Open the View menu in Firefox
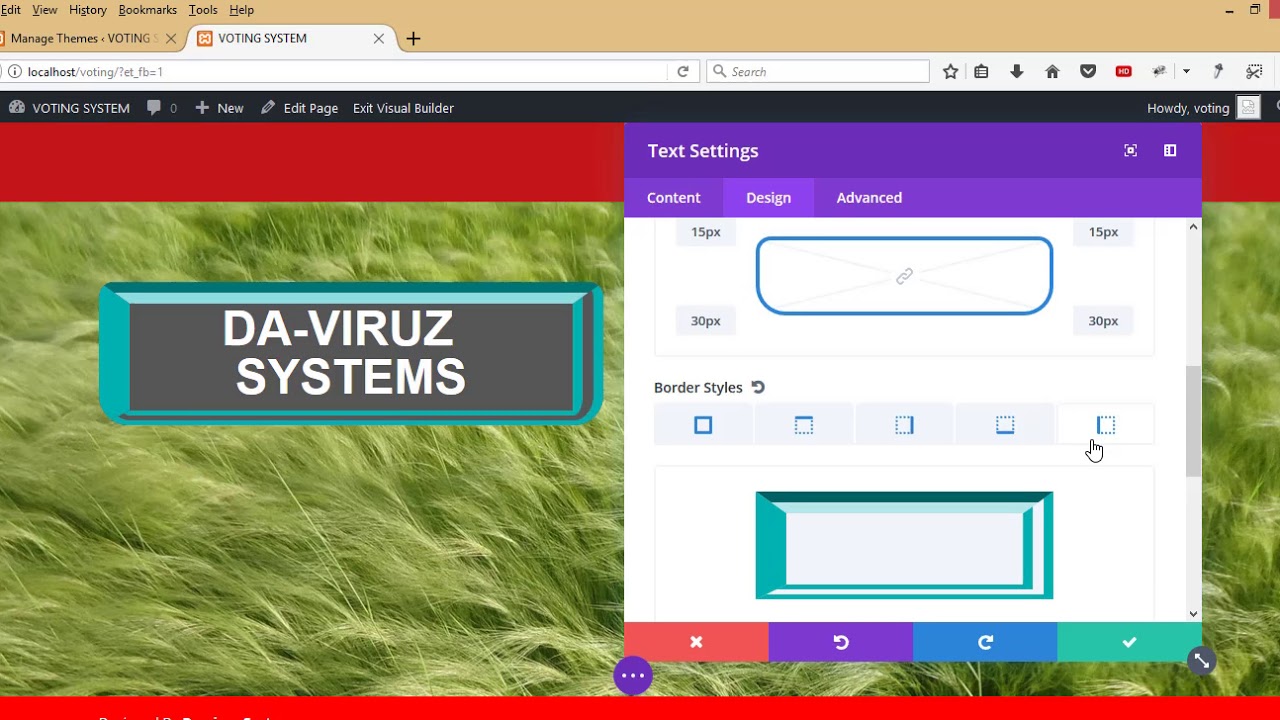This screenshot has height=720, width=1280. point(45,10)
